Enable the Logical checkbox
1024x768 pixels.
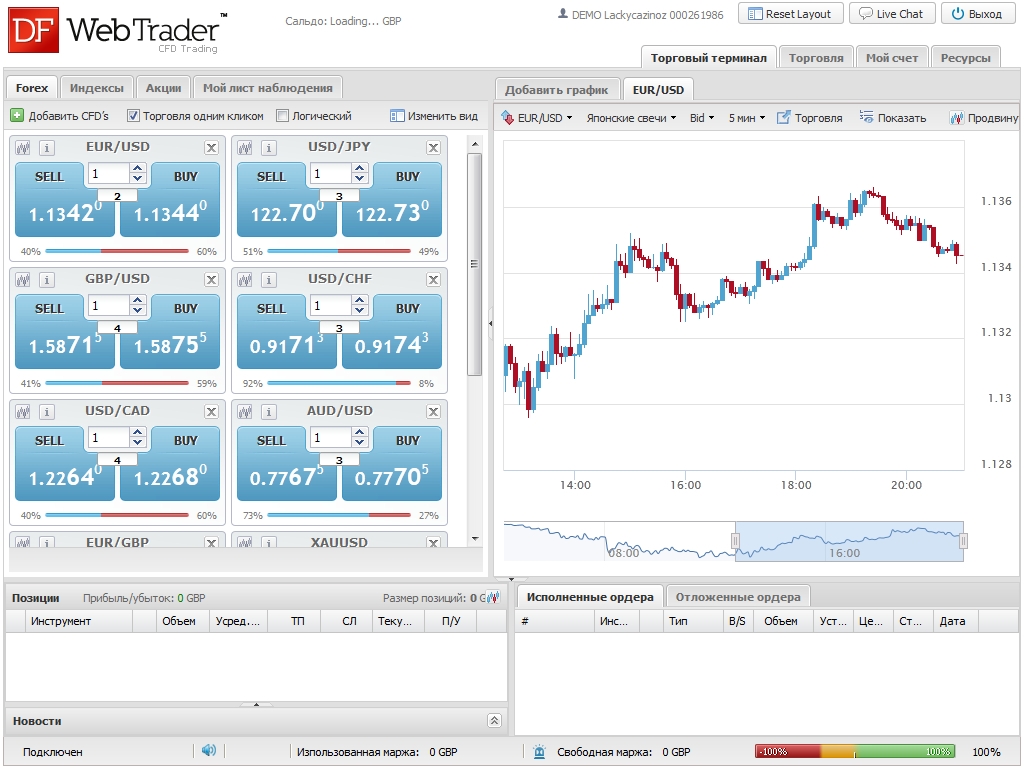282,116
